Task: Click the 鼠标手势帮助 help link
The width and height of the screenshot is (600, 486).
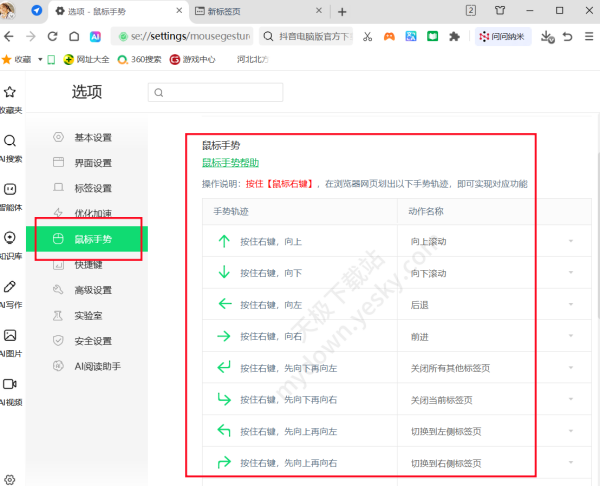Action: pyautogui.click(x=230, y=163)
